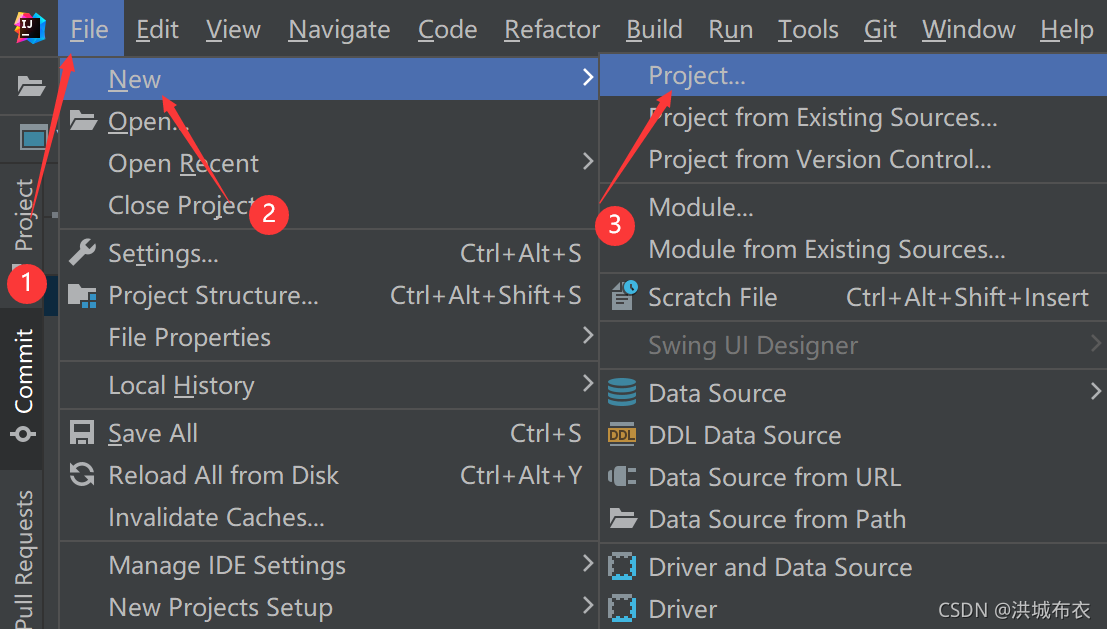
Task: Click the Project Structure folder icon
Action: [x=82, y=295]
